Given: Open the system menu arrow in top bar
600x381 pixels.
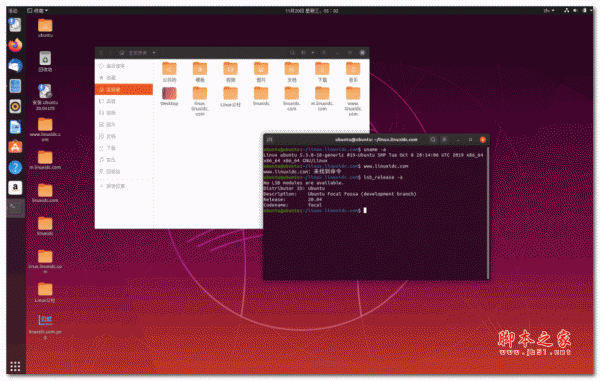Looking at the screenshot, I should click(x=592, y=11).
